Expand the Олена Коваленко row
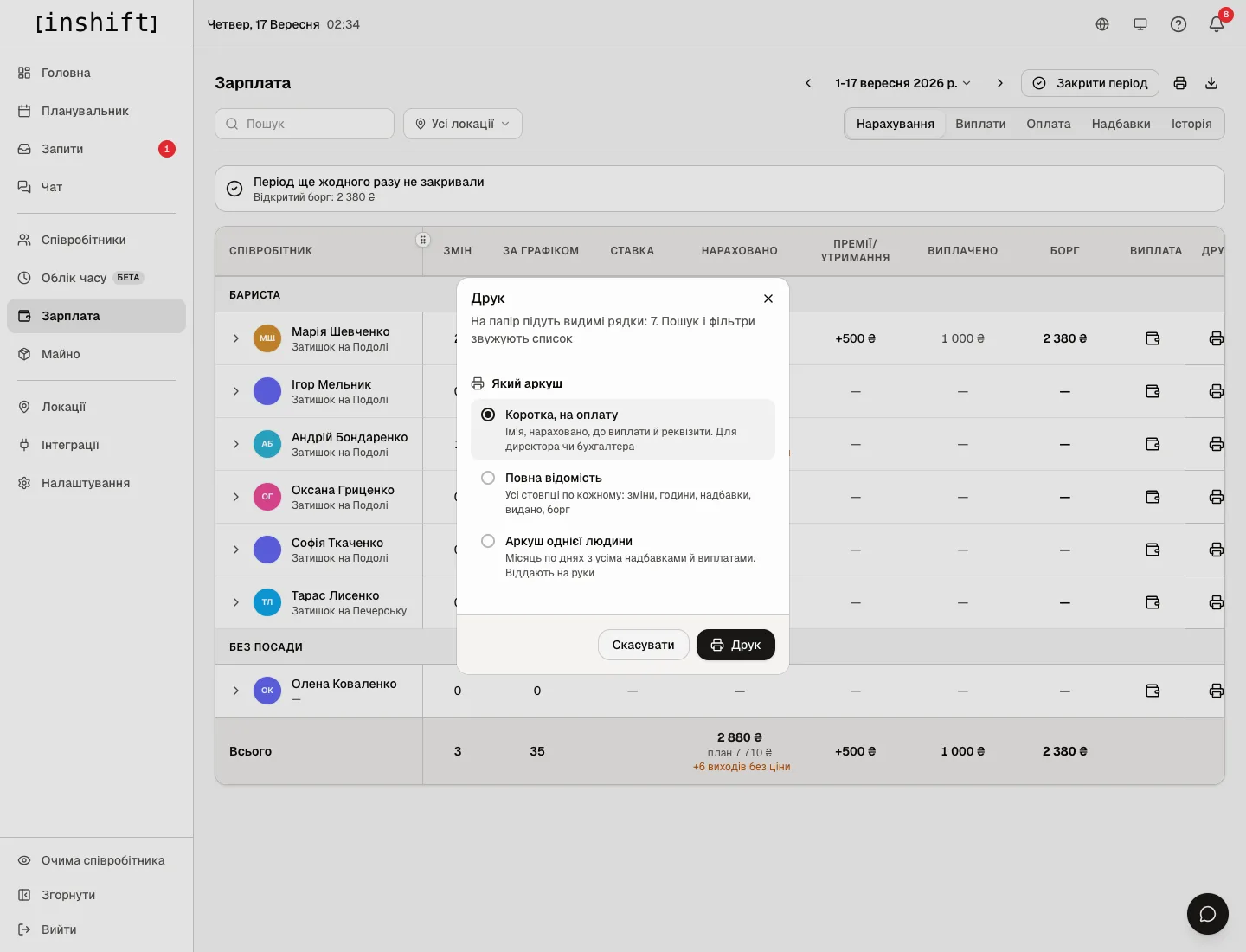Screen dimensions: 1246x952 click(x=236, y=691)
